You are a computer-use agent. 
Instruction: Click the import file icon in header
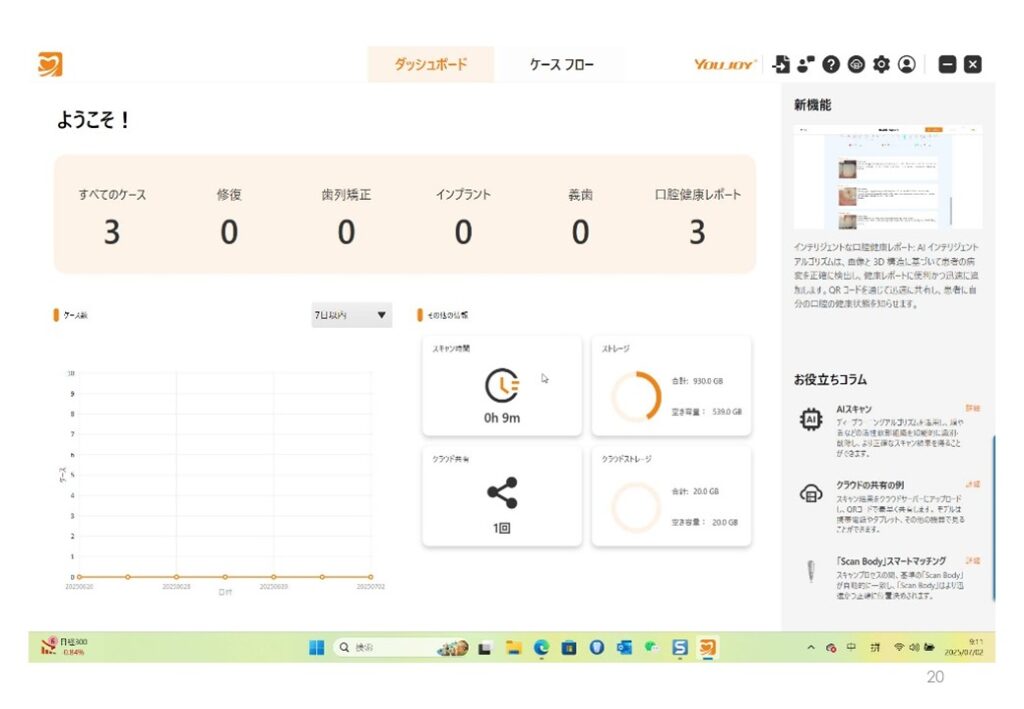coord(782,64)
